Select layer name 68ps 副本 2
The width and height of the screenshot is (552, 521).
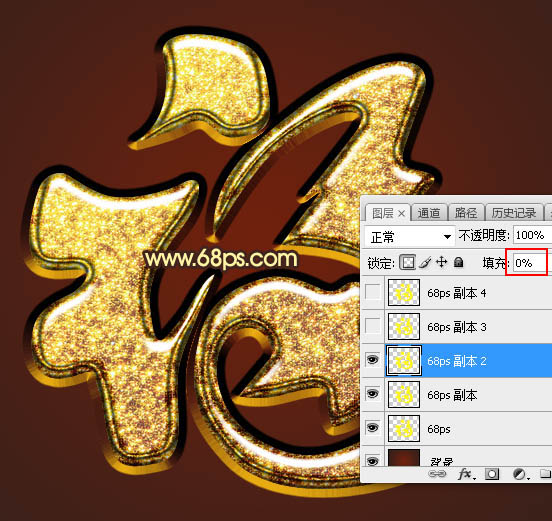click(x=457, y=361)
